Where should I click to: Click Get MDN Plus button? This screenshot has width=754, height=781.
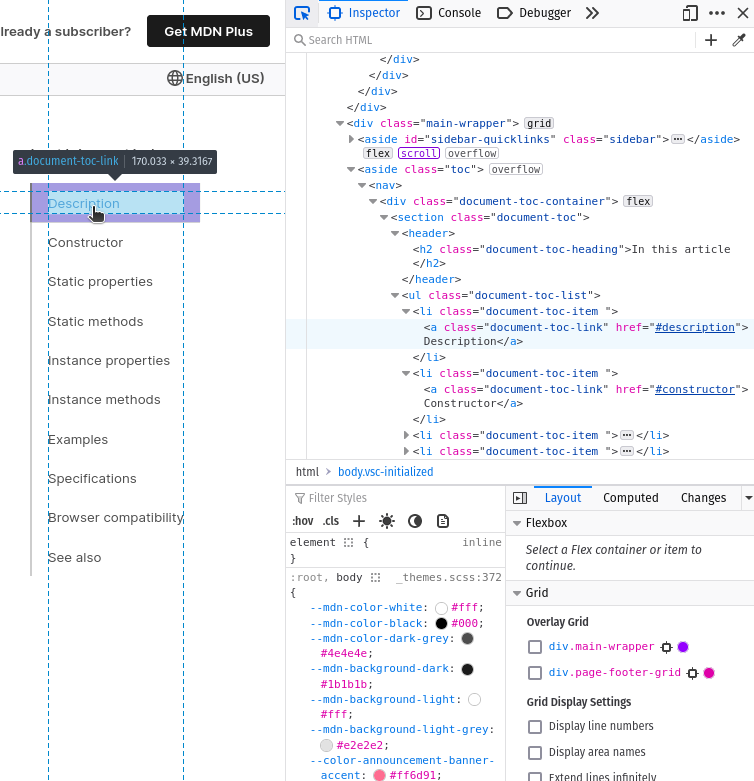(x=209, y=31)
